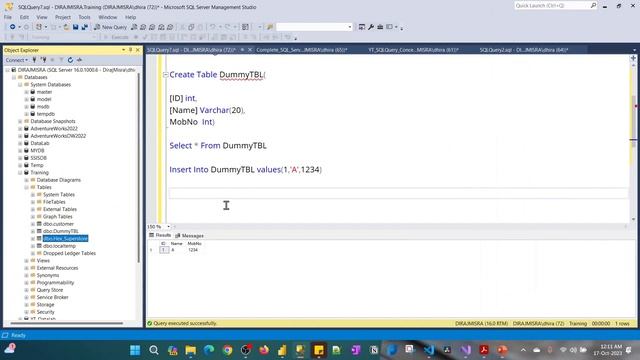Screen dimensions: 640x360
Task: Select the SSISDB database
Action: [x=38, y=158]
